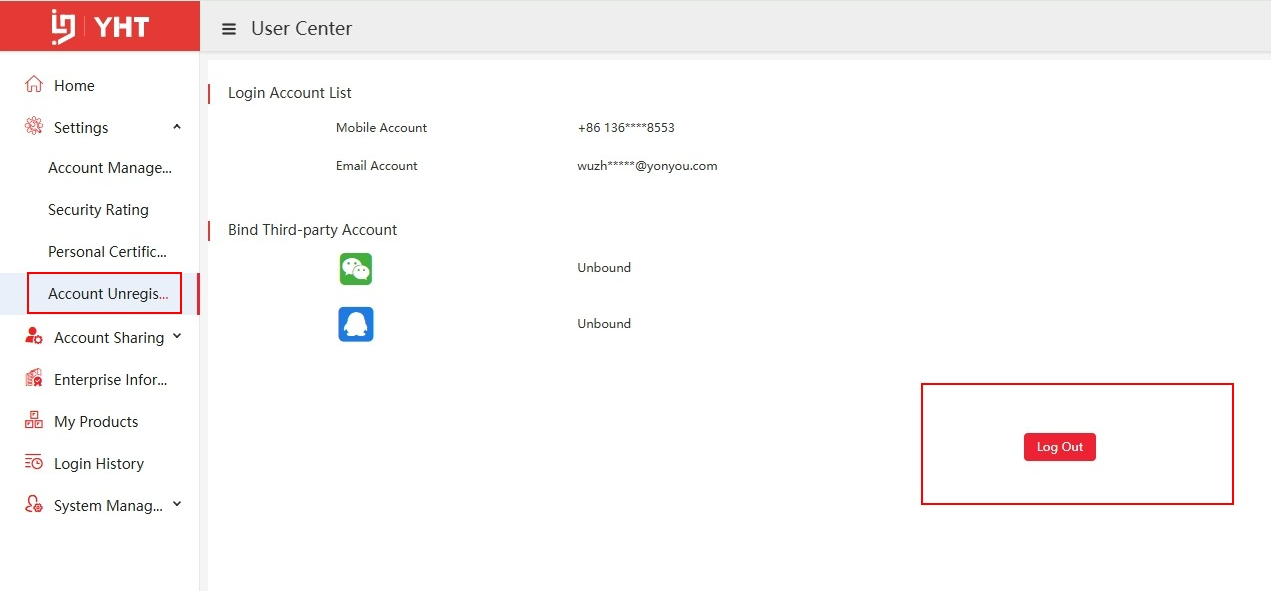Collapse the Settings menu chevron
Image resolution: width=1271 pixels, height=591 pixels.
[177, 127]
